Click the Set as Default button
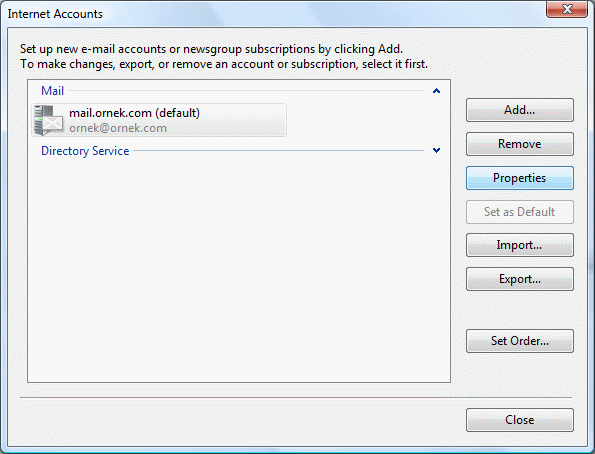The width and height of the screenshot is (595, 454). (519, 212)
